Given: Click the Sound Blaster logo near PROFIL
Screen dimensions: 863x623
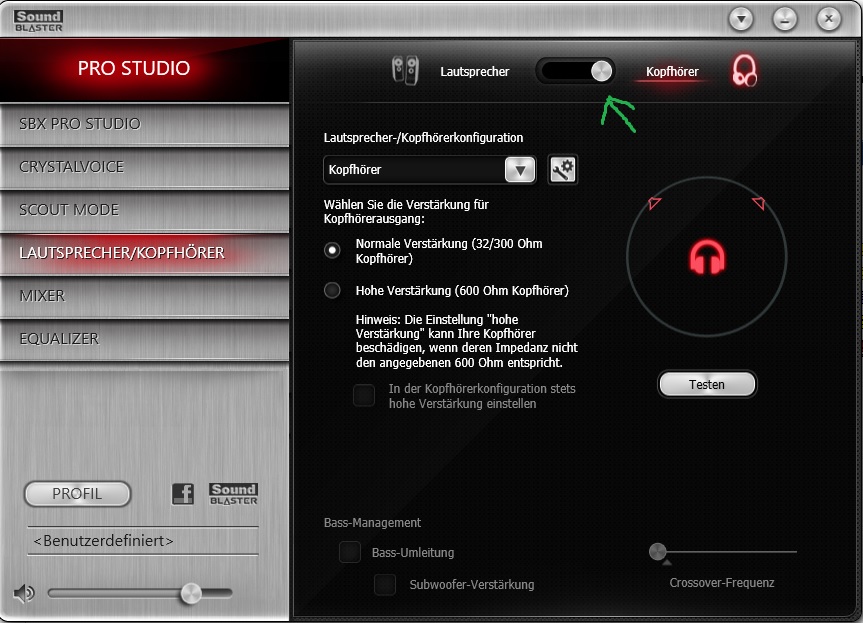Looking at the screenshot, I should pyautogui.click(x=233, y=494).
